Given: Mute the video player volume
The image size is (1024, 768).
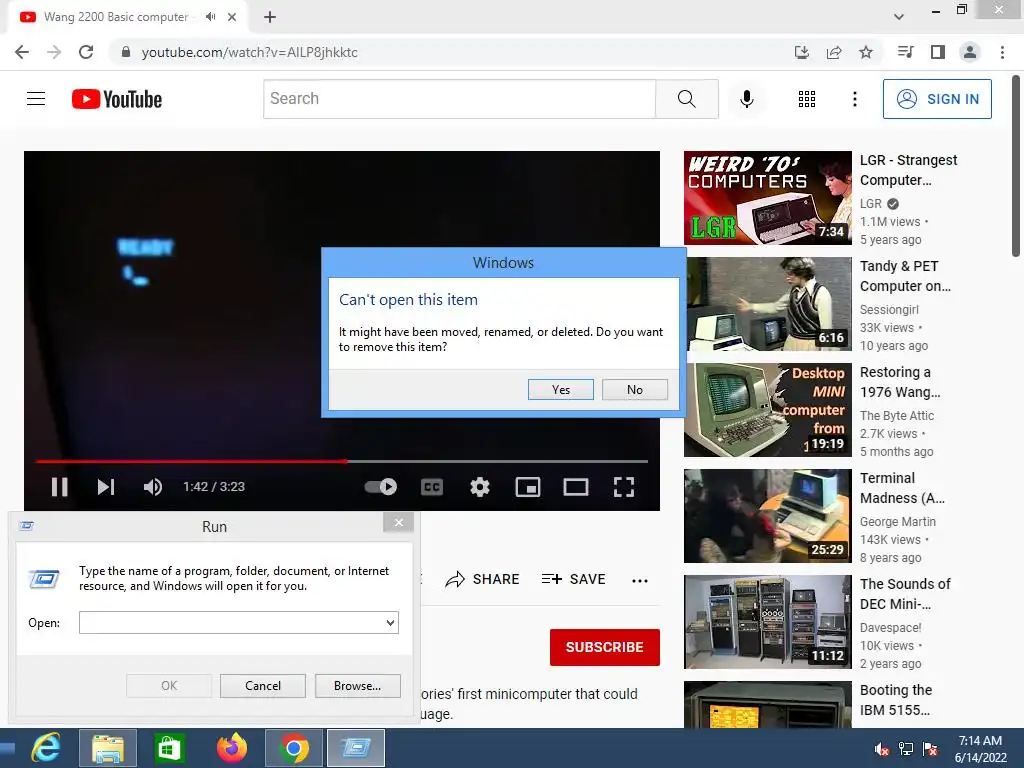Looking at the screenshot, I should pyautogui.click(x=153, y=487).
